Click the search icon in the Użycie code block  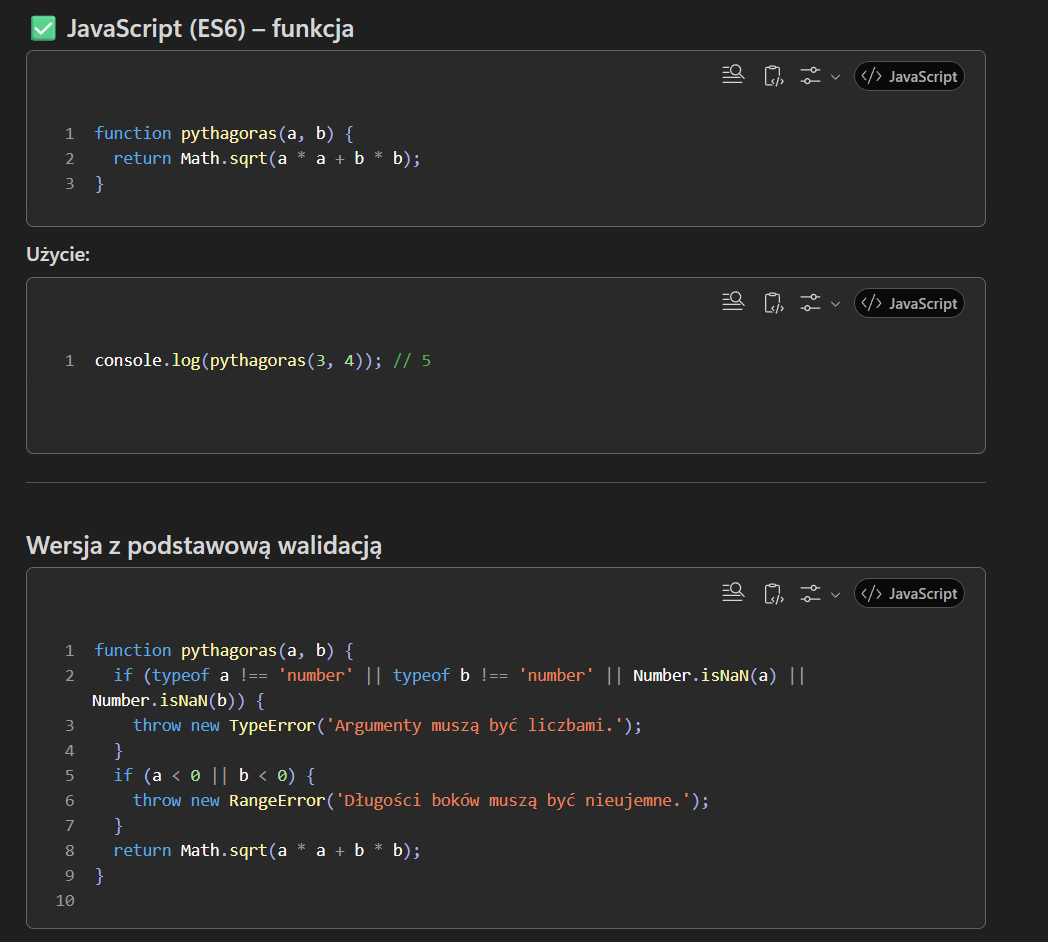click(733, 302)
